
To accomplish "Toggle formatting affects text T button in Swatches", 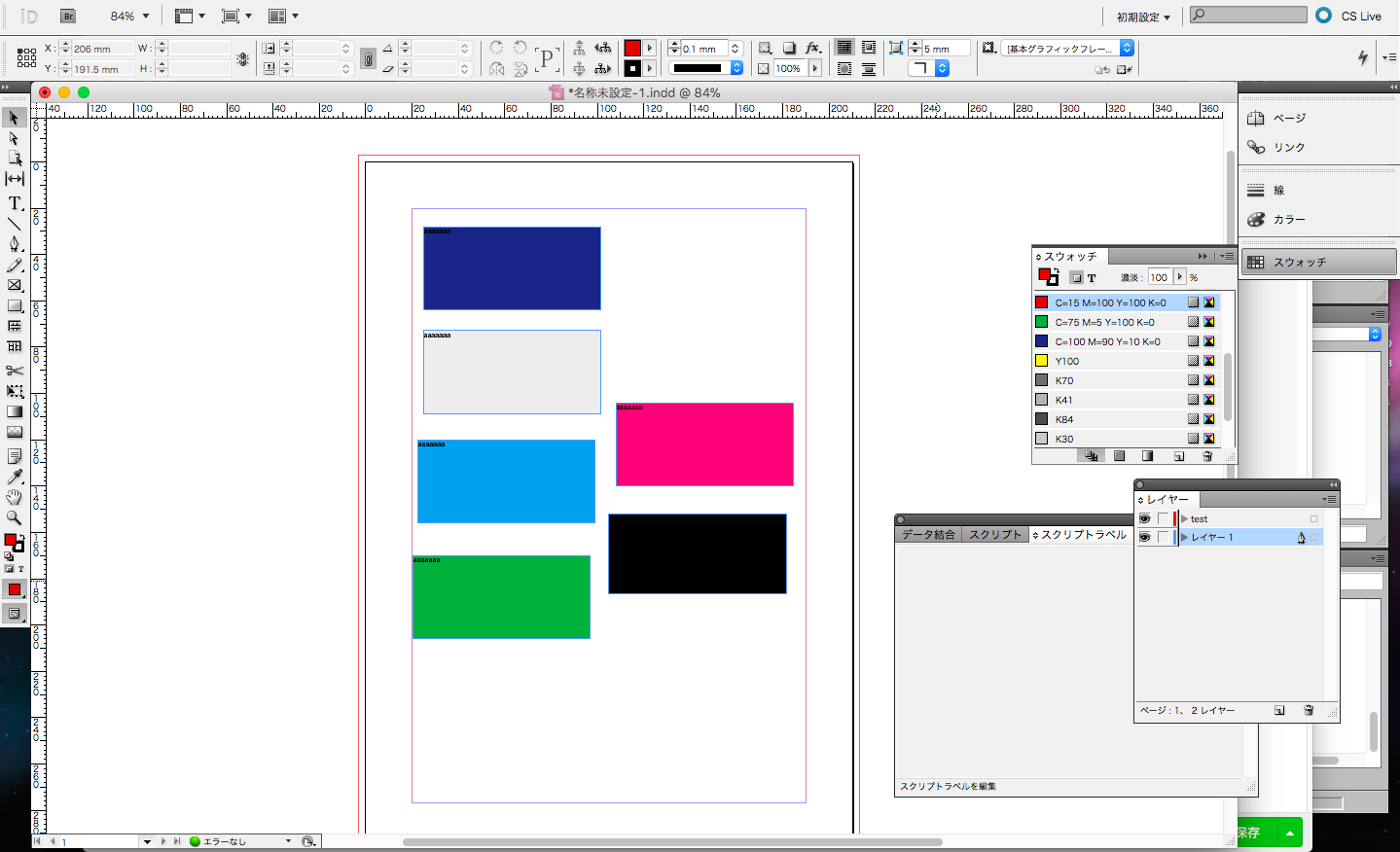I will [1092, 278].
